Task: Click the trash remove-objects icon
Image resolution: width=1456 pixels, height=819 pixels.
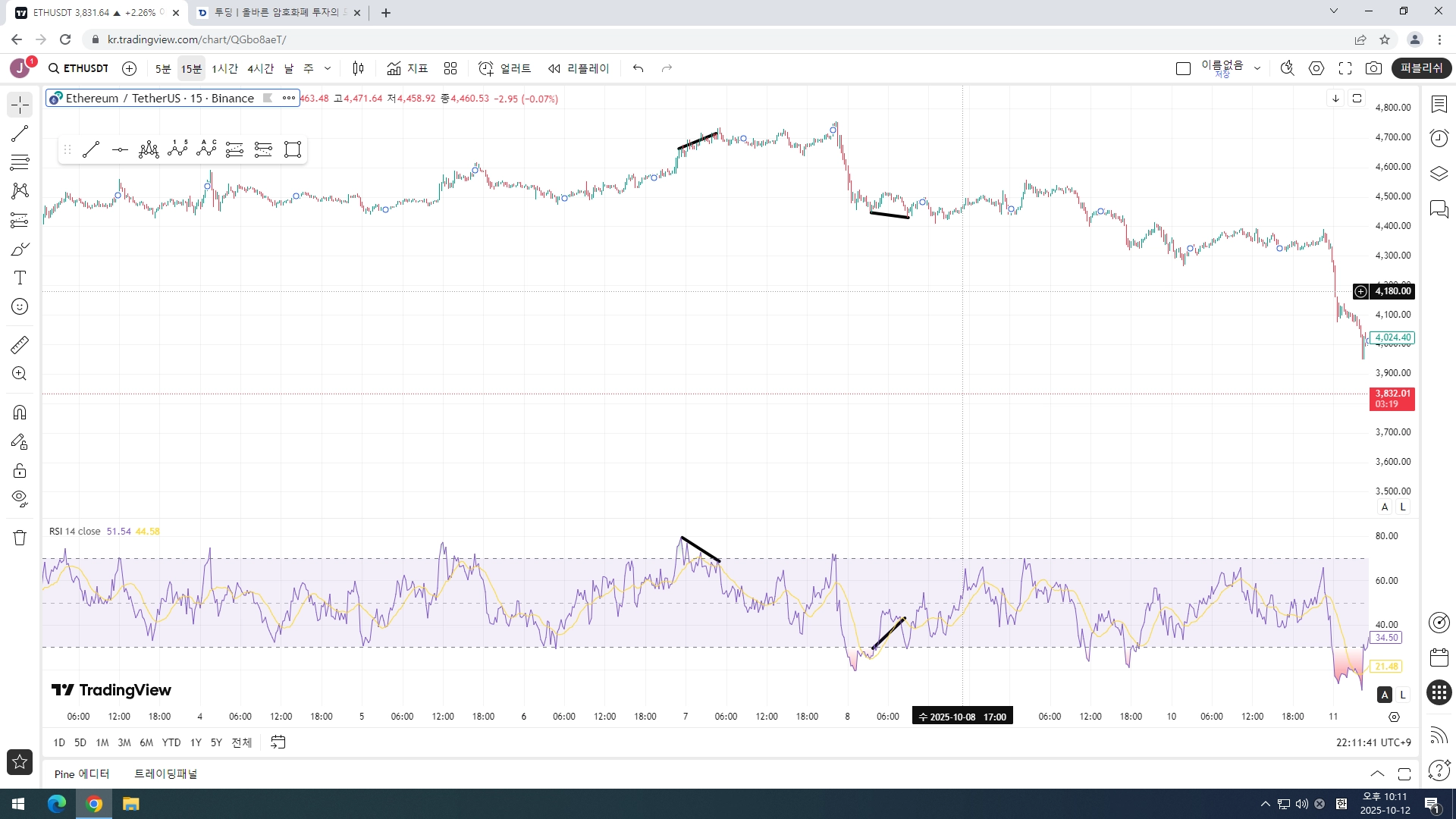Action: tap(20, 538)
